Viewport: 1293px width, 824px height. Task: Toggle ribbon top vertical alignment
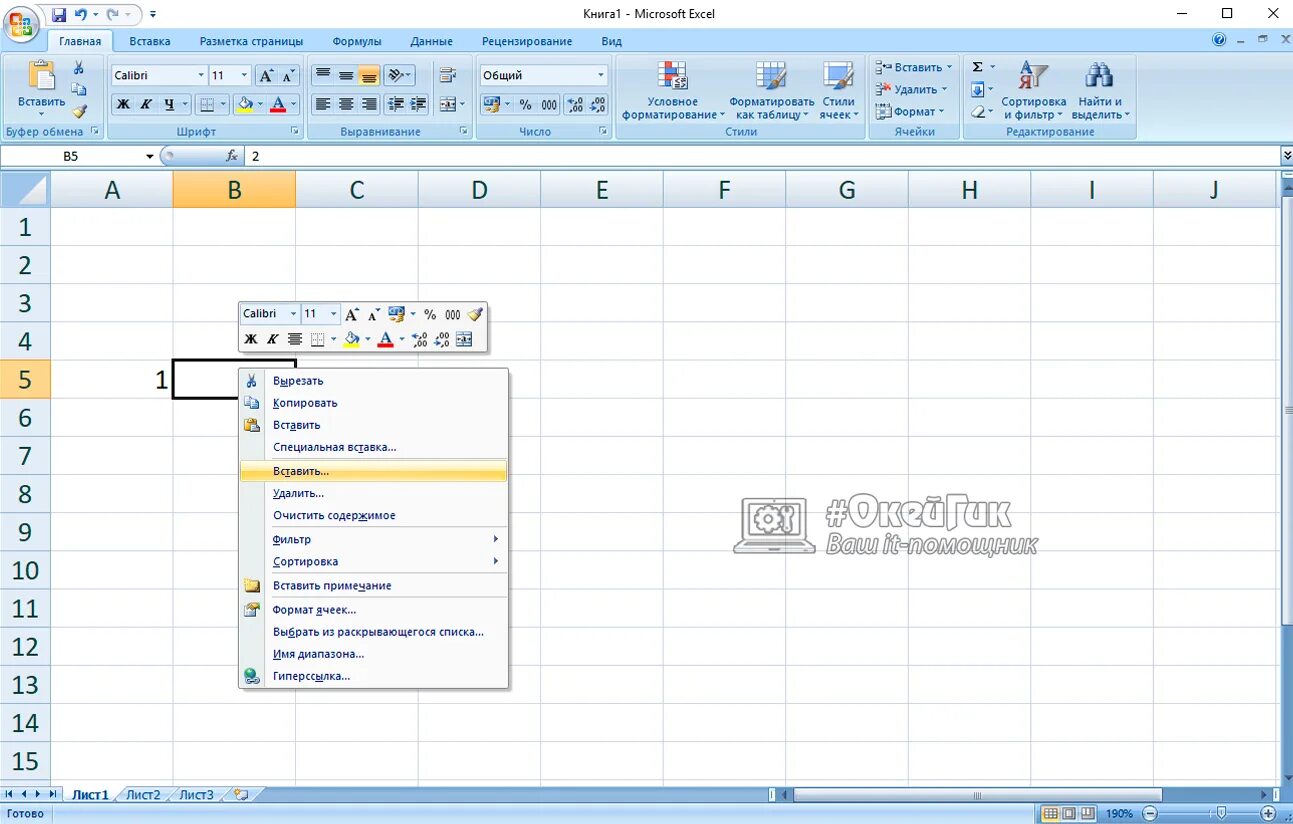323,76
